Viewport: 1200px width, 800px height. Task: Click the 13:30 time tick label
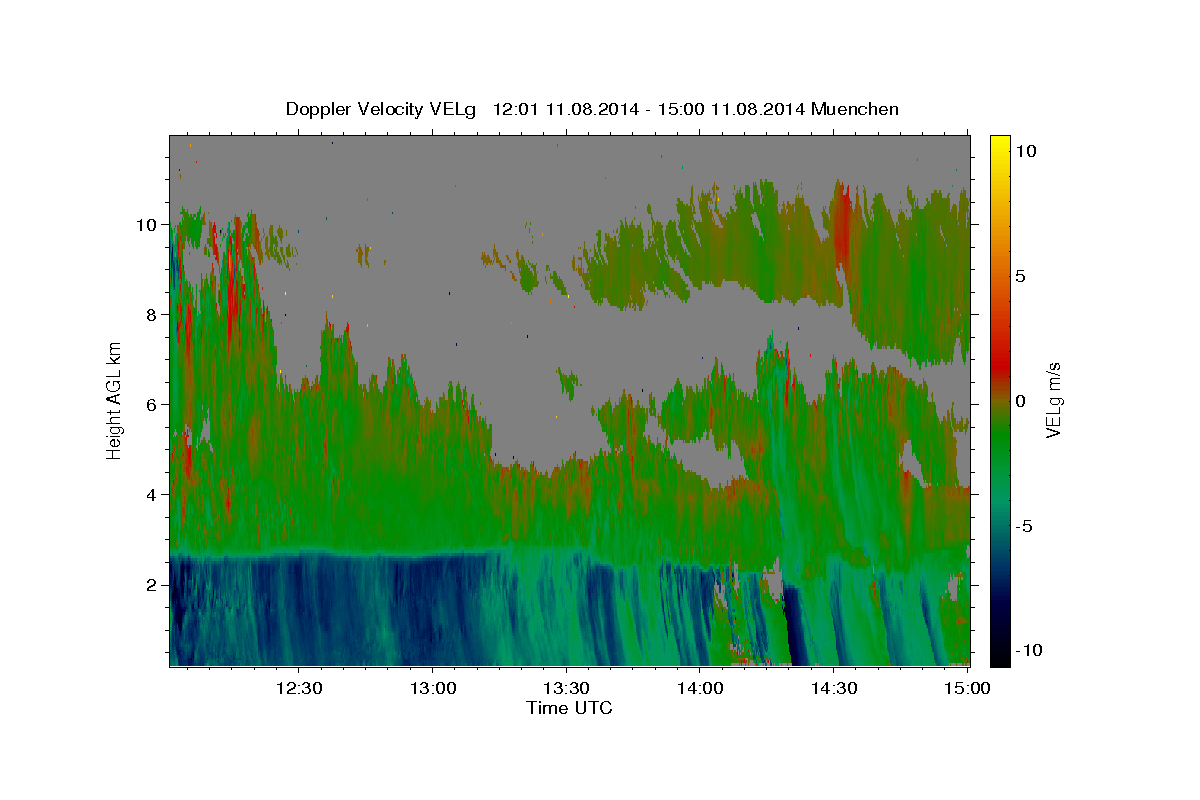[x=566, y=688]
